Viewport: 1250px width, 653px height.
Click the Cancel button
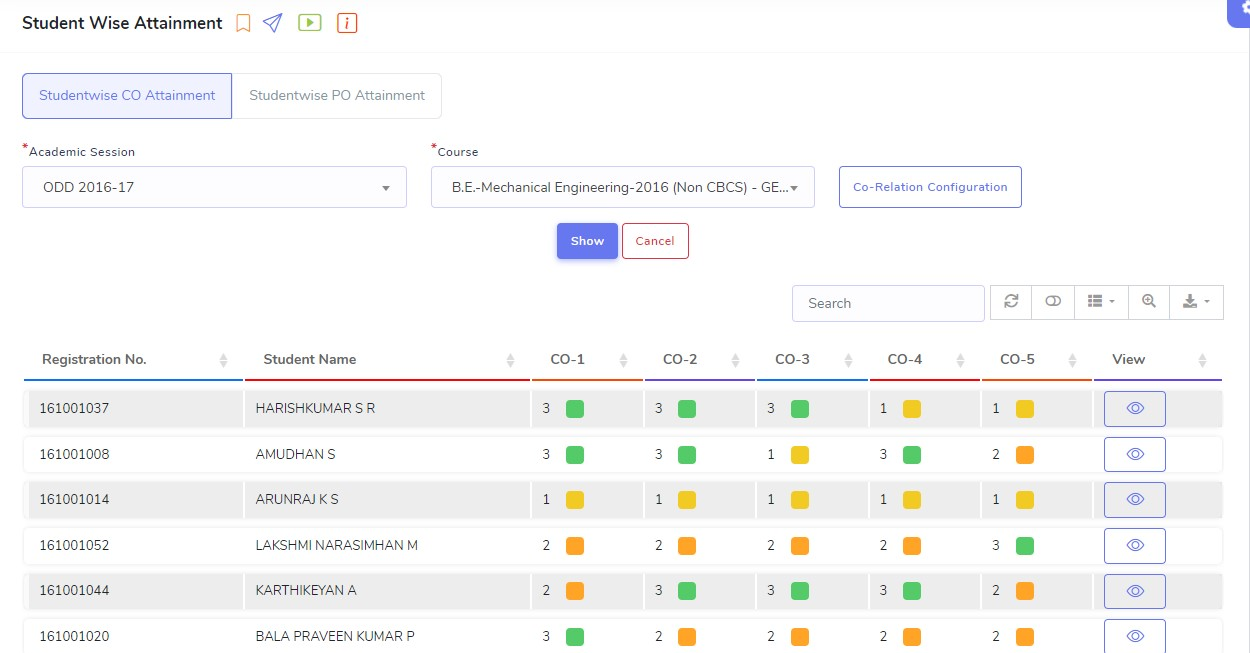[x=655, y=241]
